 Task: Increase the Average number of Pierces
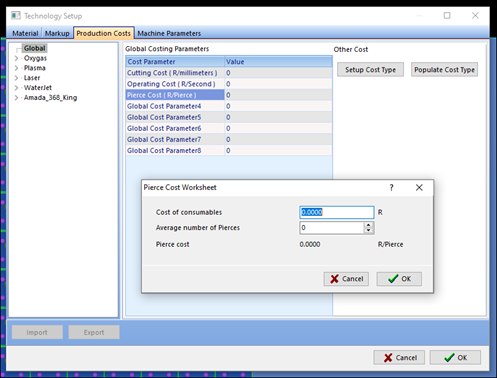(369, 225)
